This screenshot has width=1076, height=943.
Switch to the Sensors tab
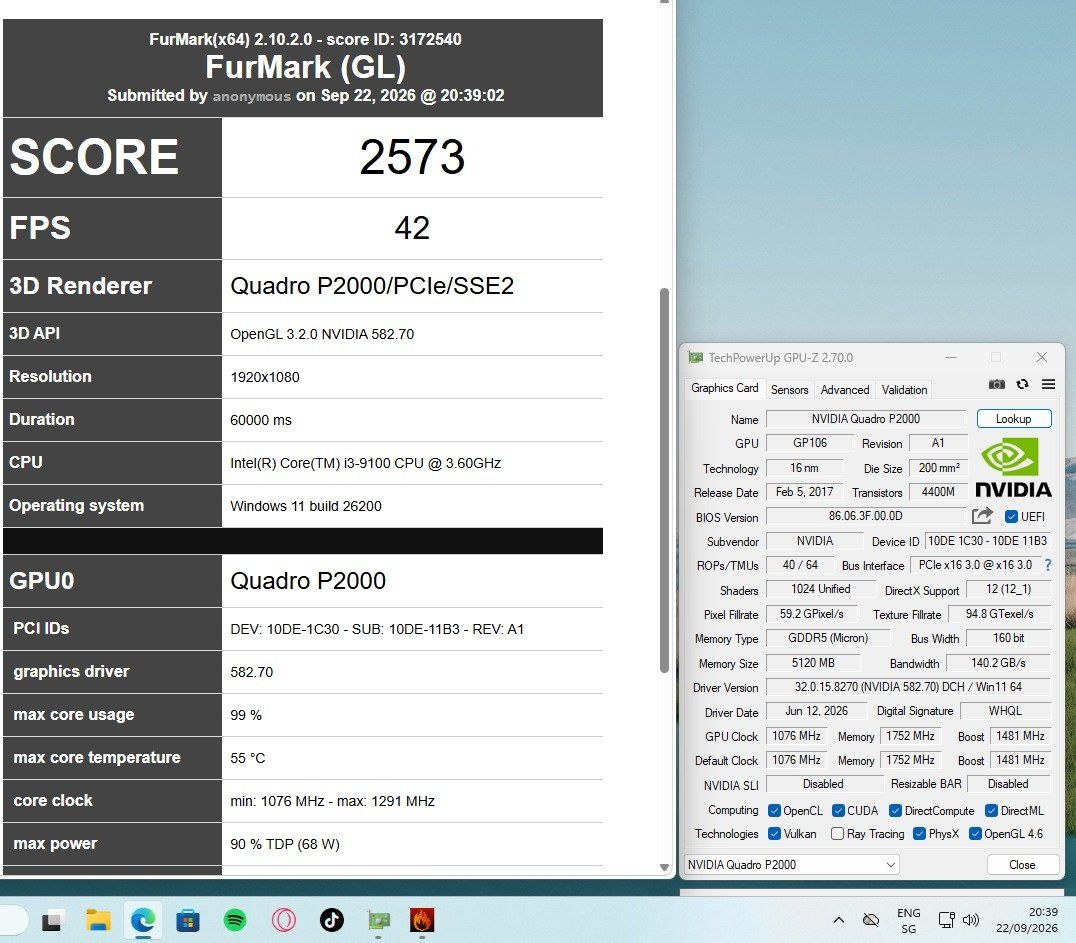[x=789, y=390]
